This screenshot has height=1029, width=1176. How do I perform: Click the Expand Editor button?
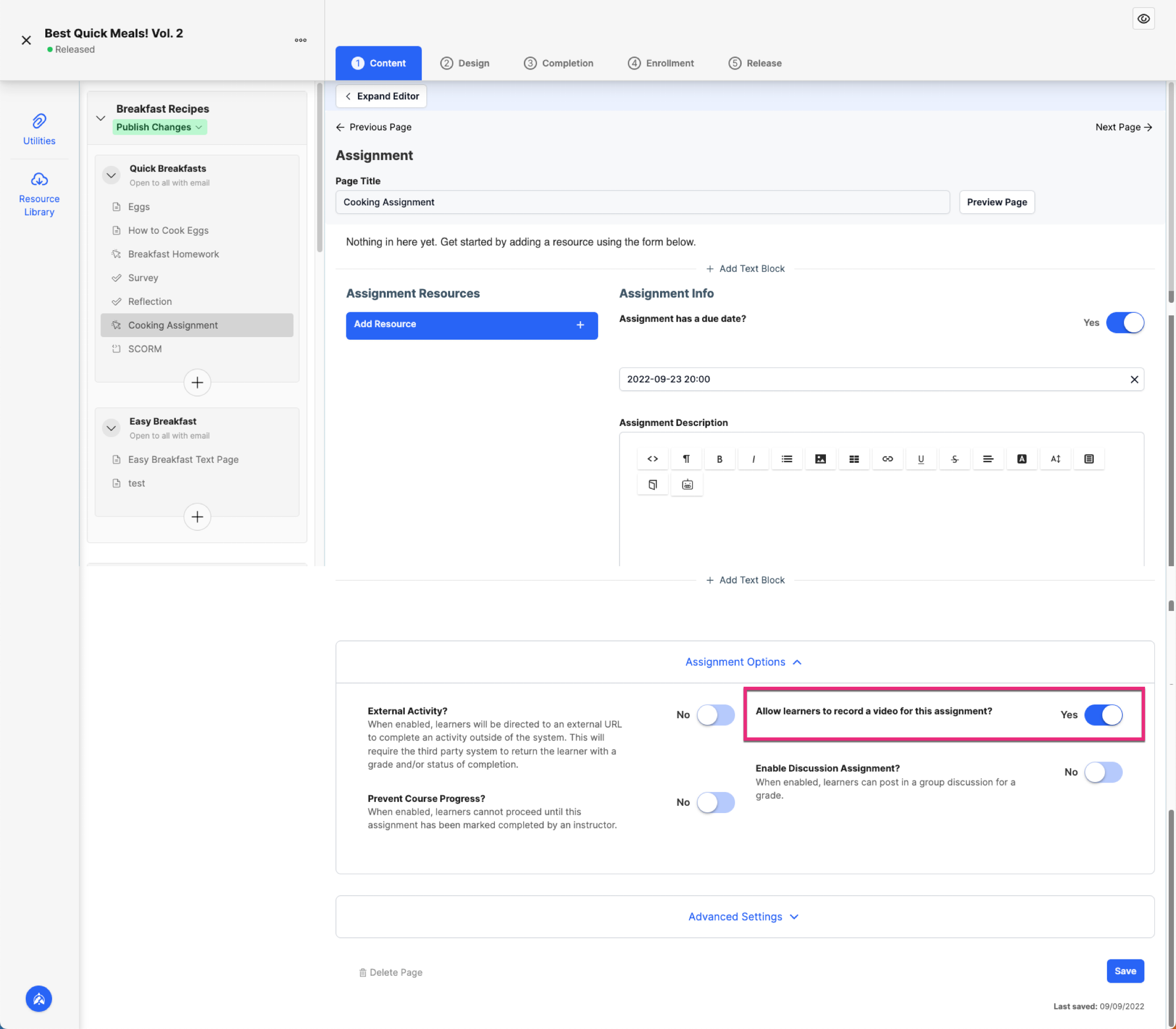pyautogui.click(x=382, y=96)
